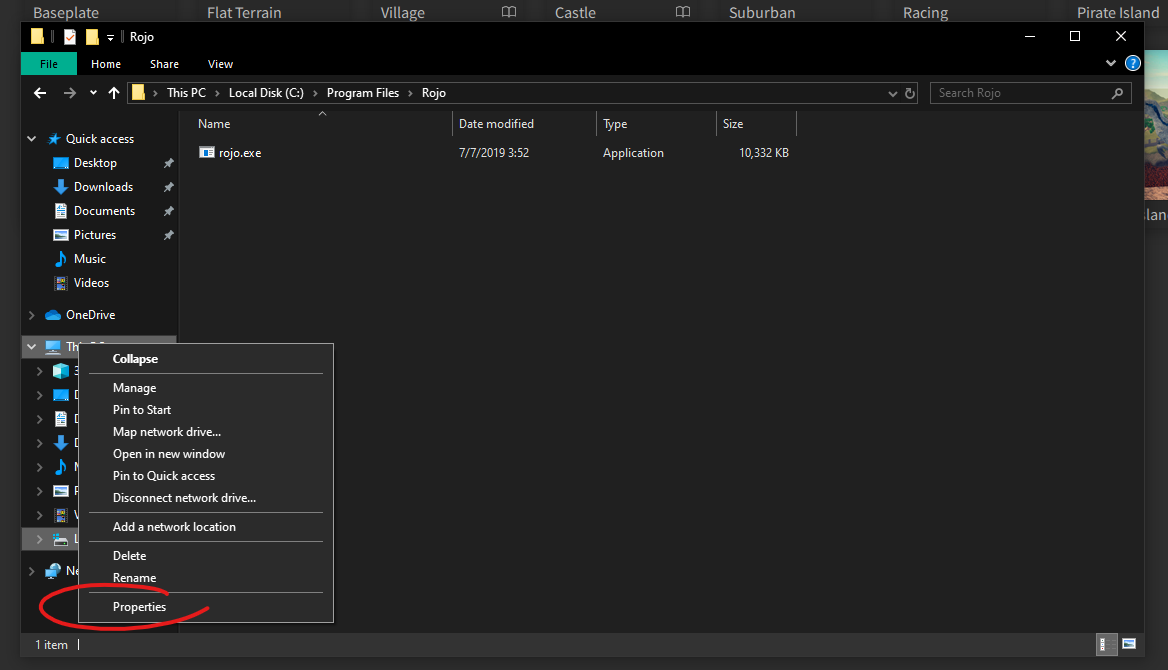Click the Desktop icon under Quick access

click(x=61, y=163)
